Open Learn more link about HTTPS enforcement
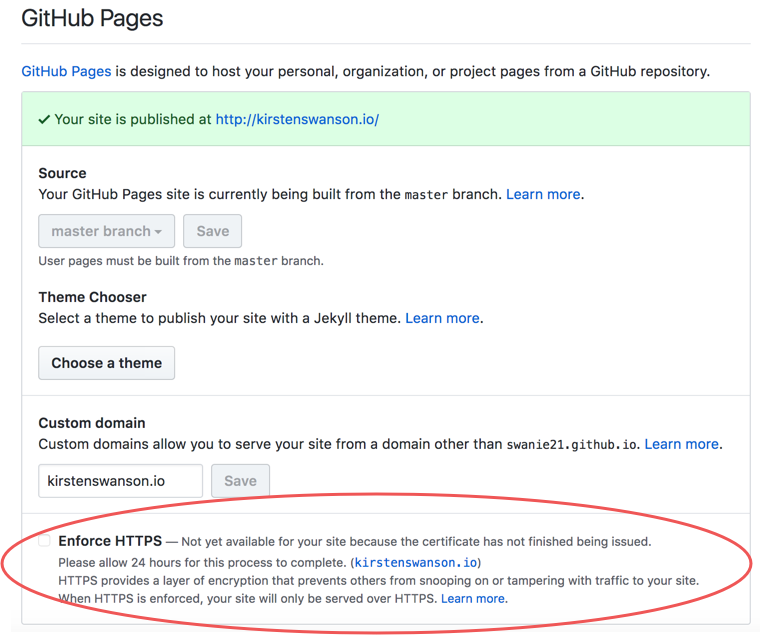760x635 pixels. [473, 599]
